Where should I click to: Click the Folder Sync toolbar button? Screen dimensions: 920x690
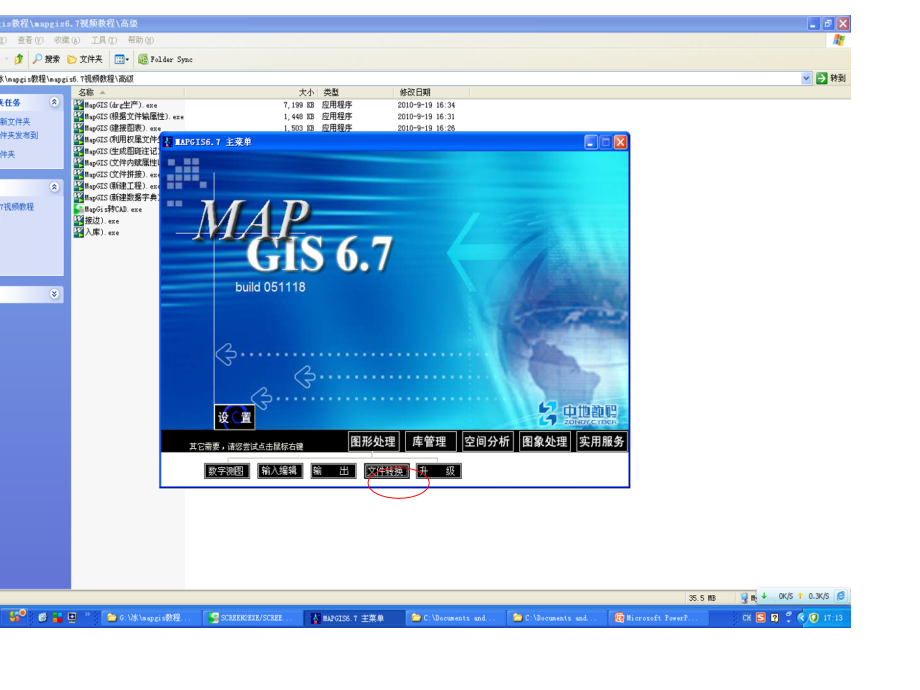click(165, 59)
